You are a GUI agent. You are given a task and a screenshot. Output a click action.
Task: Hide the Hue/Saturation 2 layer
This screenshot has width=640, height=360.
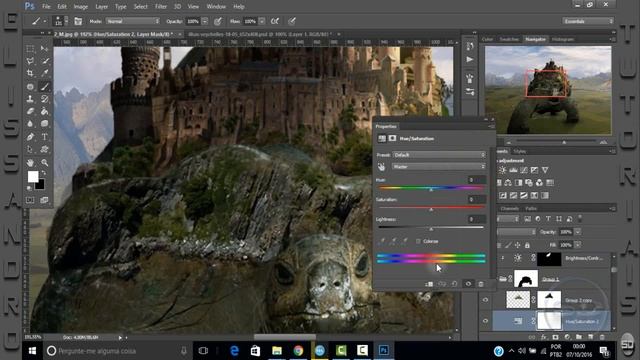tap(485, 321)
